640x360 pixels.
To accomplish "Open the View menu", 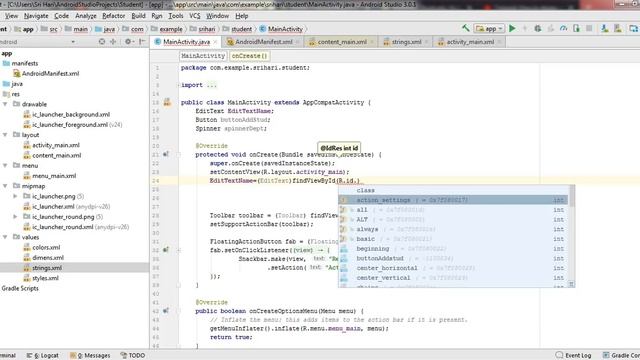I will 11,16.
